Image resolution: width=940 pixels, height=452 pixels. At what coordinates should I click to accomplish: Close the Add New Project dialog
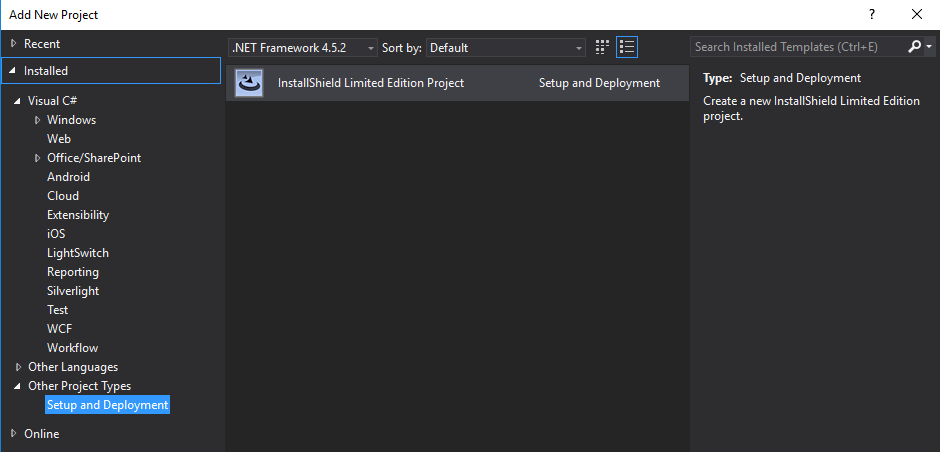(917, 14)
